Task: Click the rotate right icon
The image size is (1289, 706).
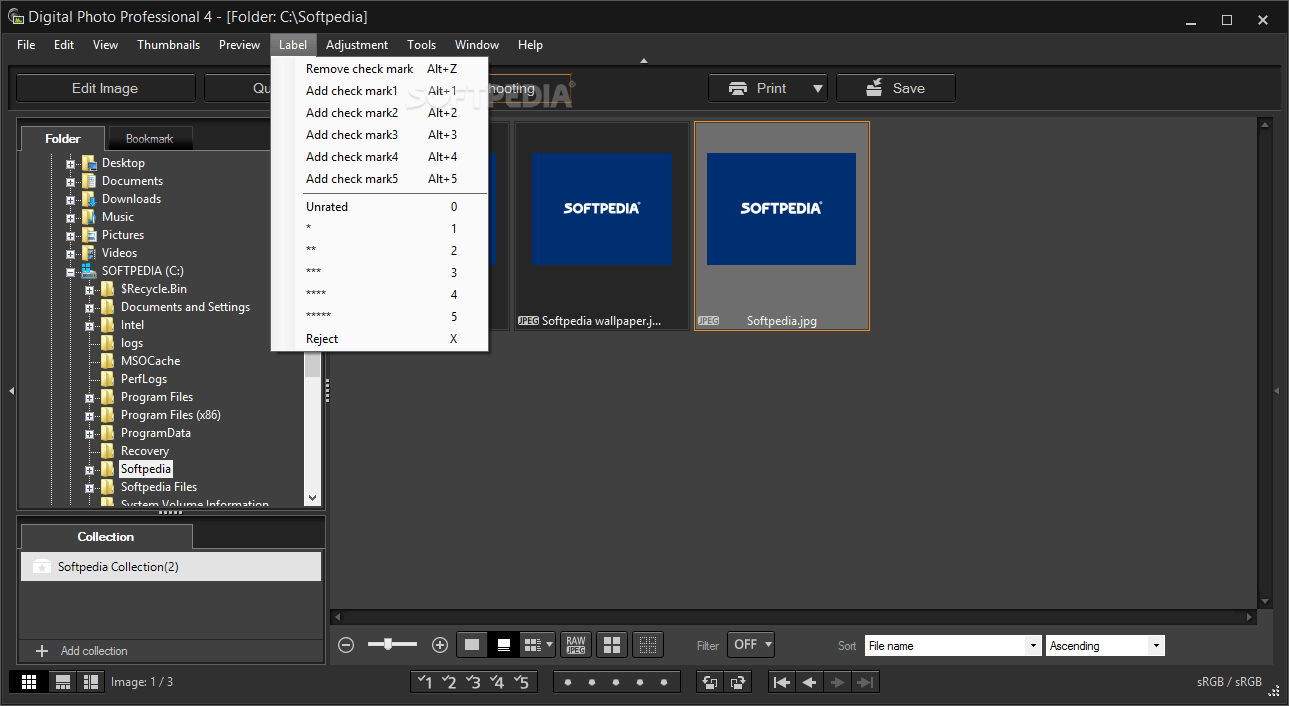Action: point(737,681)
